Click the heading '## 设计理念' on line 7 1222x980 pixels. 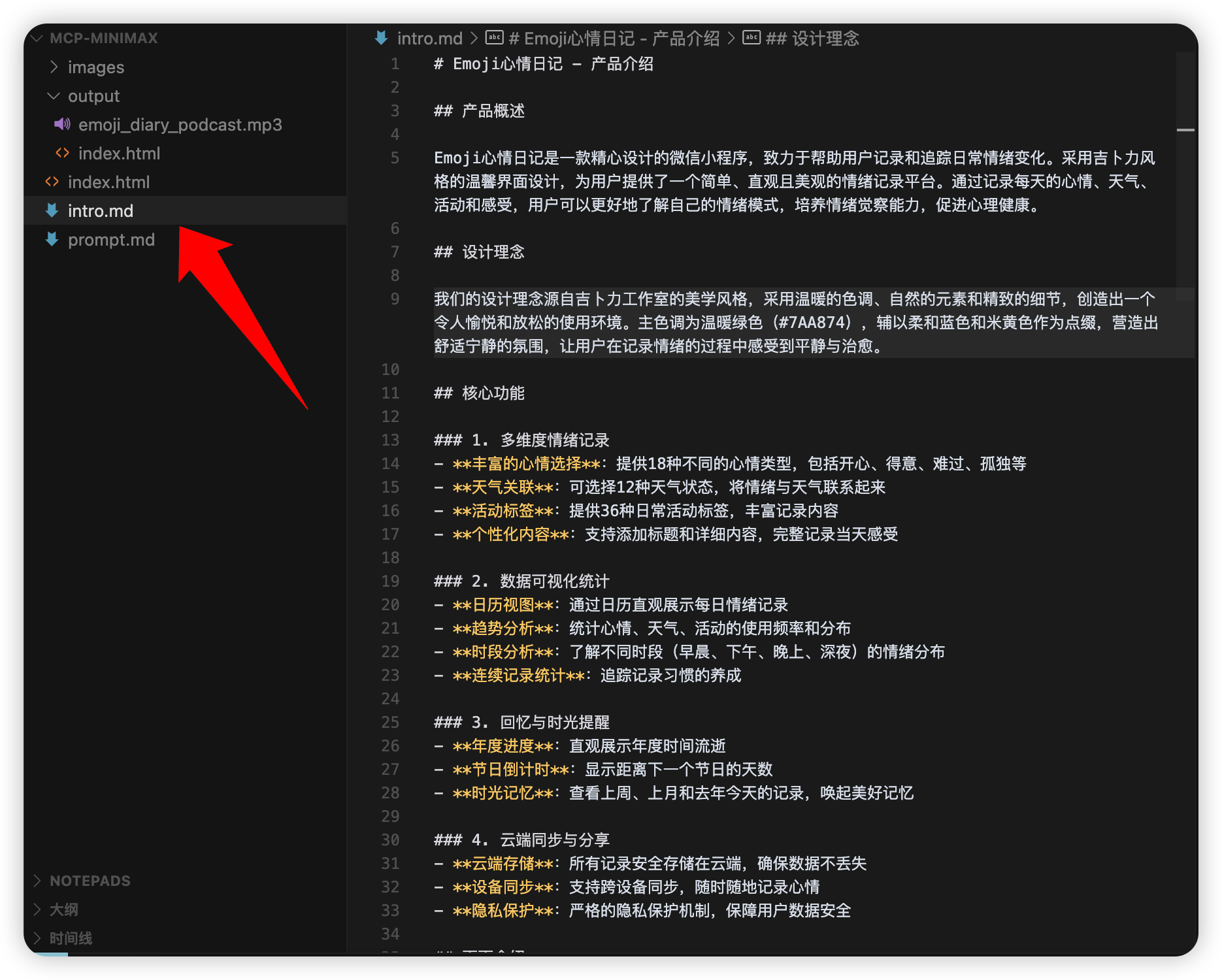coord(479,252)
